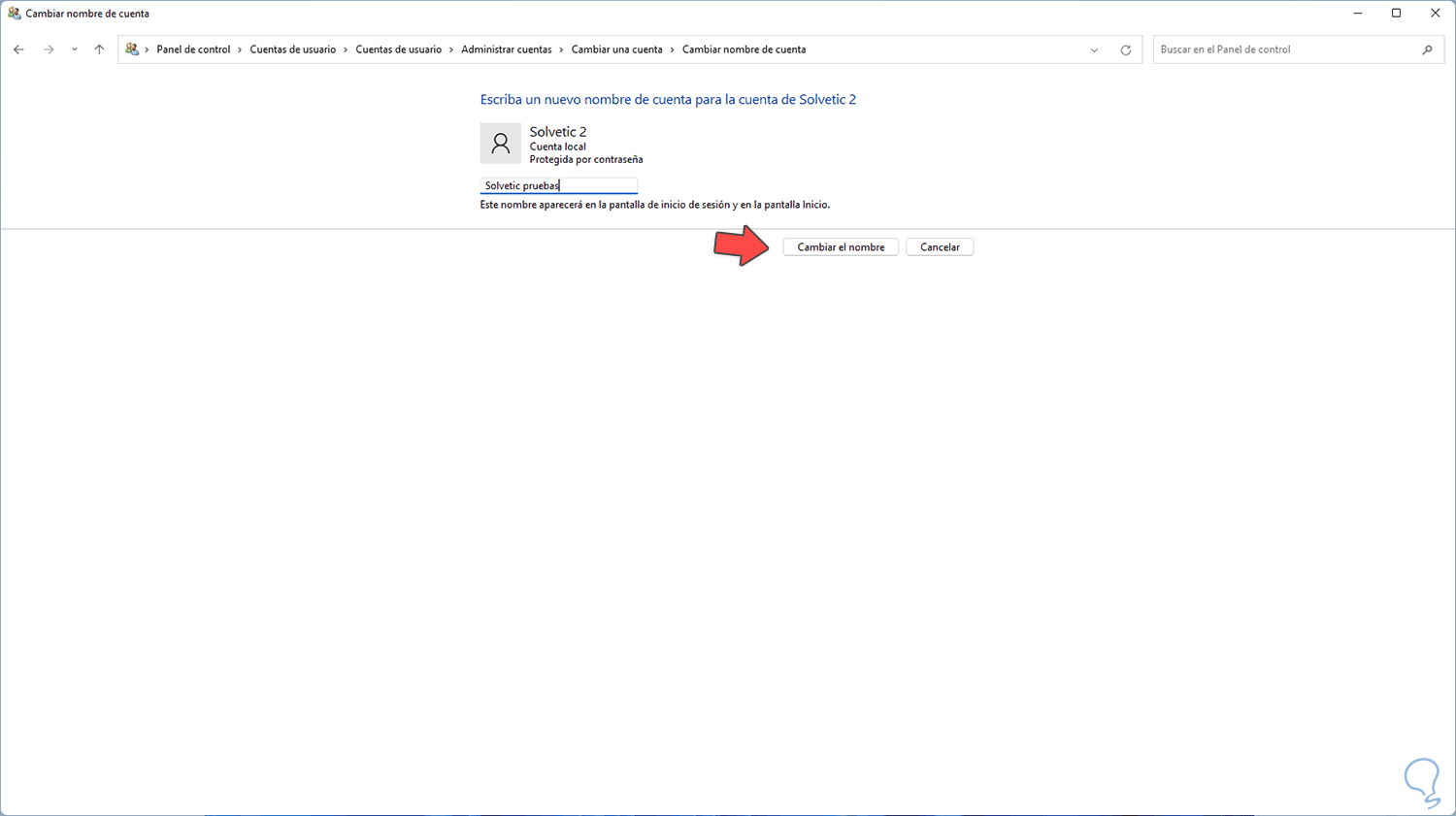
Task: Cancel the account name change
Action: point(940,247)
